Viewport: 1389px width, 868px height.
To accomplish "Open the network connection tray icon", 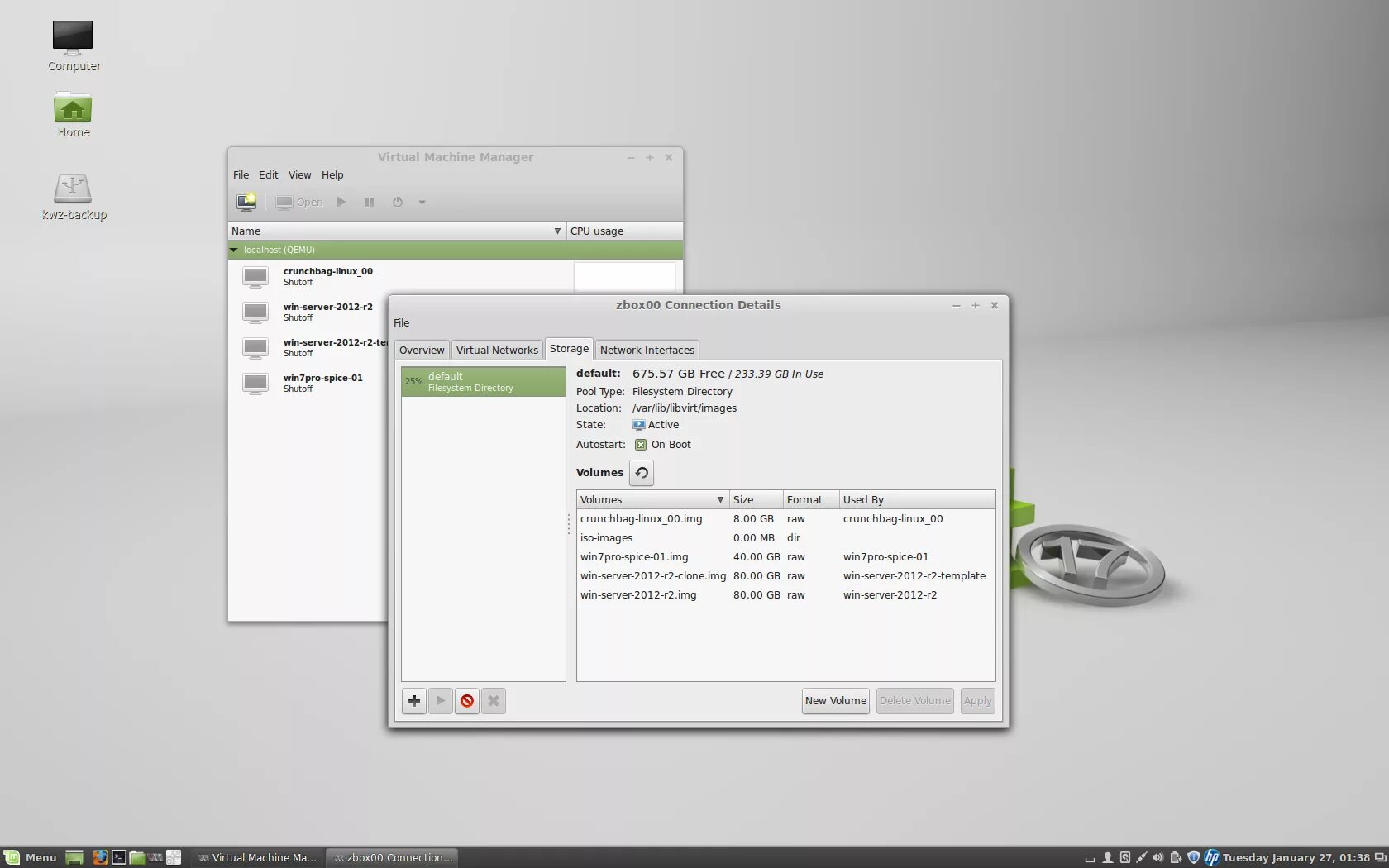I will pos(1142,858).
